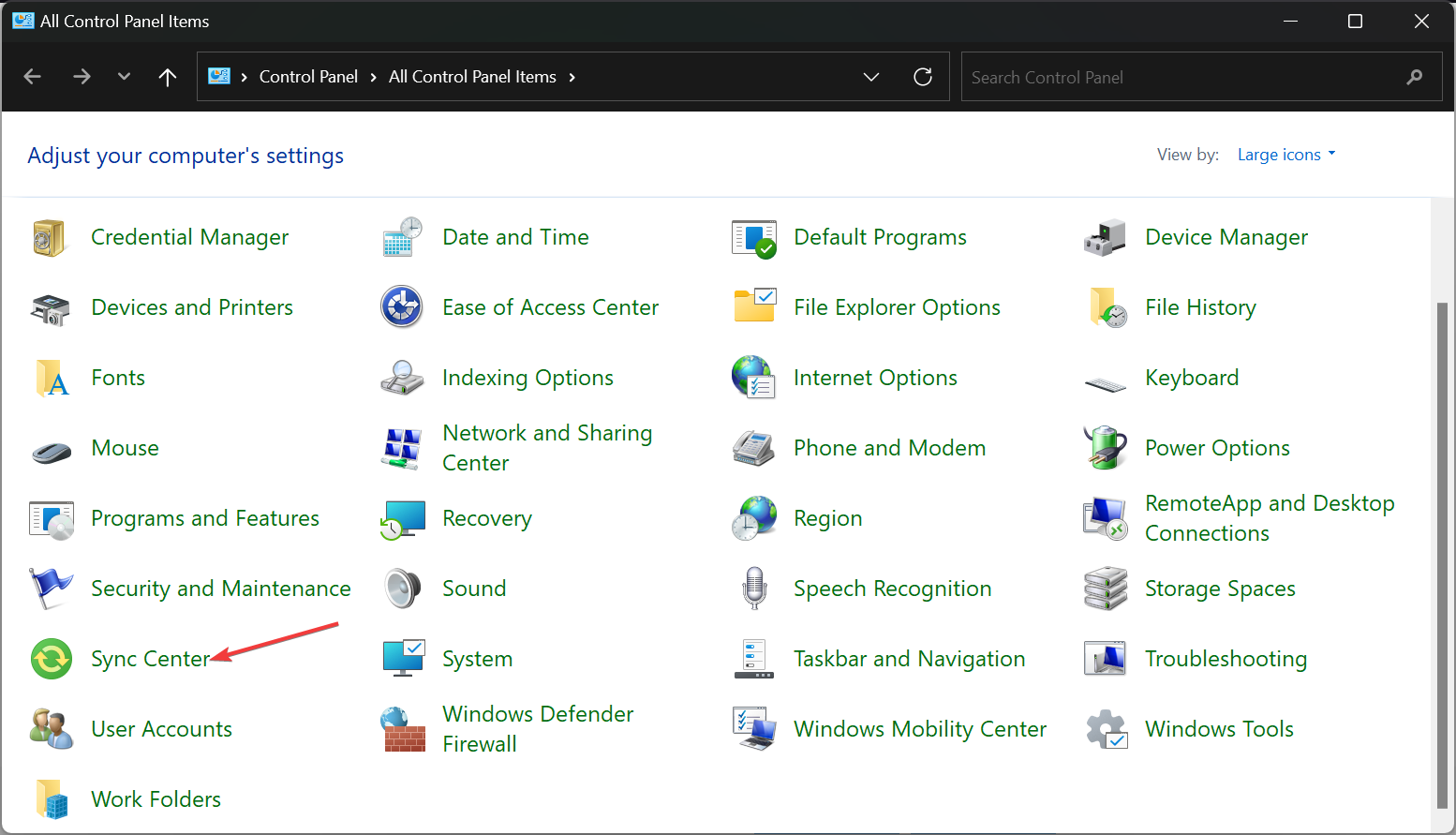1456x835 pixels.
Task: Open the Default Programs icon
Action: click(754, 238)
